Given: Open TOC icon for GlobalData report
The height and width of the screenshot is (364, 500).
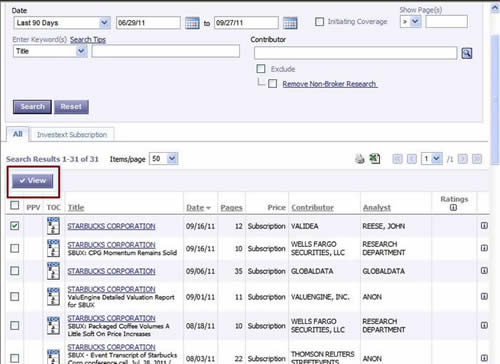Looking at the screenshot, I should [x=53, y=271].
